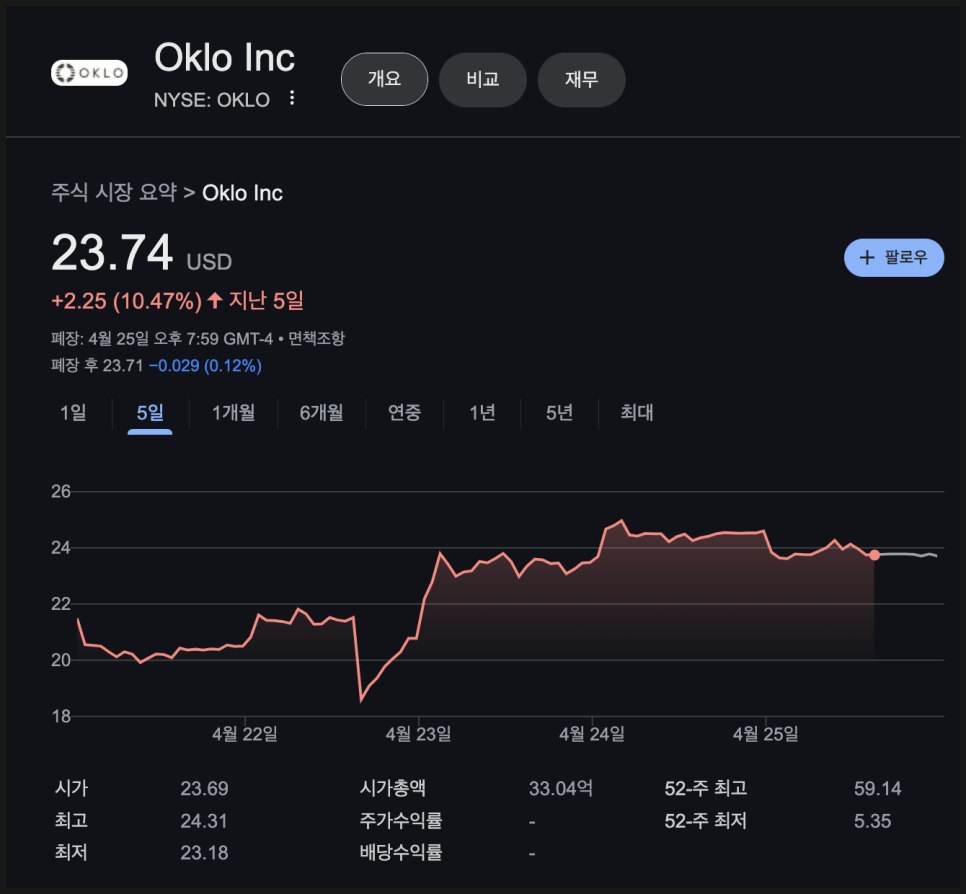Switch to the 비교 compare pill
The image size is (966, 894).
483,79
